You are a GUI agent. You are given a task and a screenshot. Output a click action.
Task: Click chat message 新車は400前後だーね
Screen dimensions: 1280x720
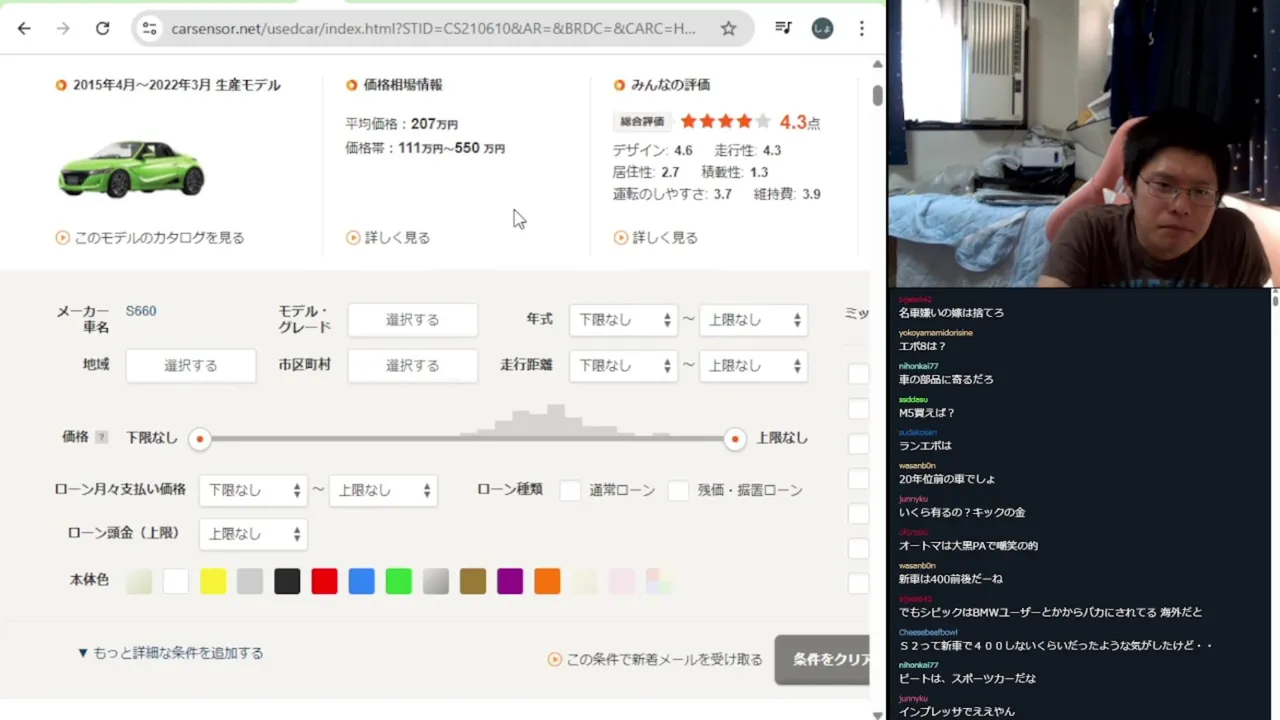[x=950, y=579]
